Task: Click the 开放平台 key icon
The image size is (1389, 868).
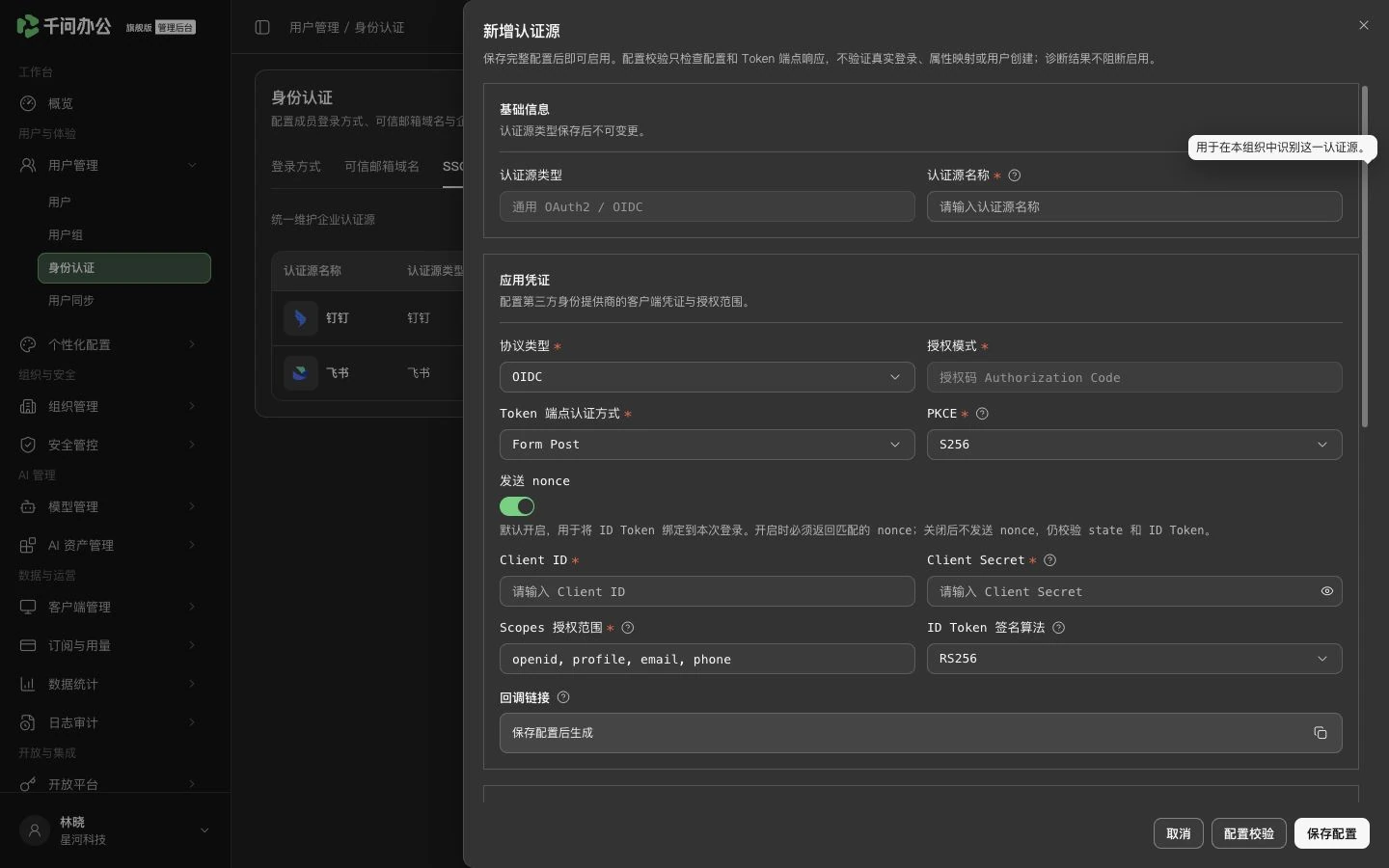Action: tap(28, 784)
